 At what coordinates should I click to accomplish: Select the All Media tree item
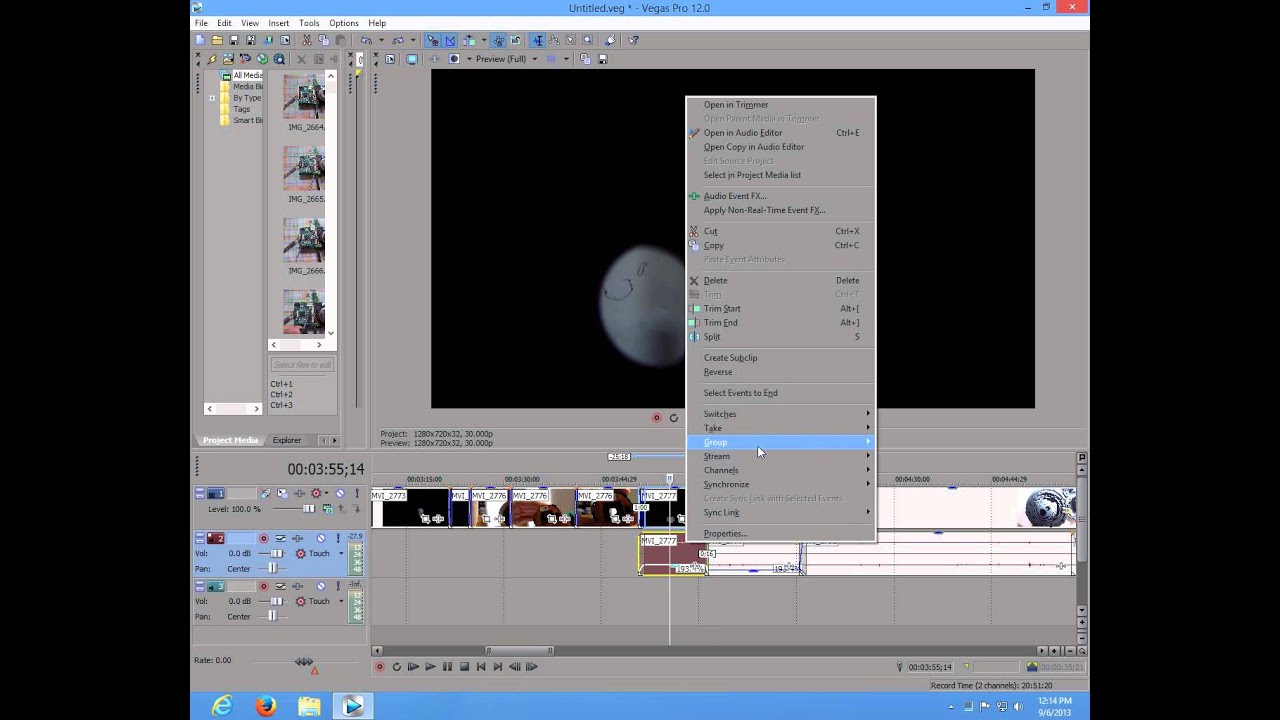(x=247, y=75)
